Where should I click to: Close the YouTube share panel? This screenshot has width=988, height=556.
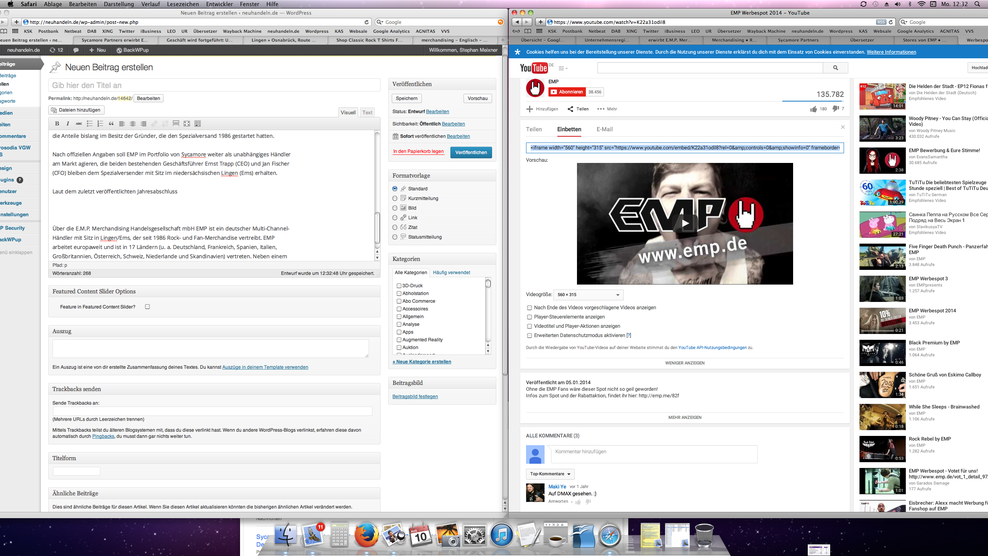[842, 127]
